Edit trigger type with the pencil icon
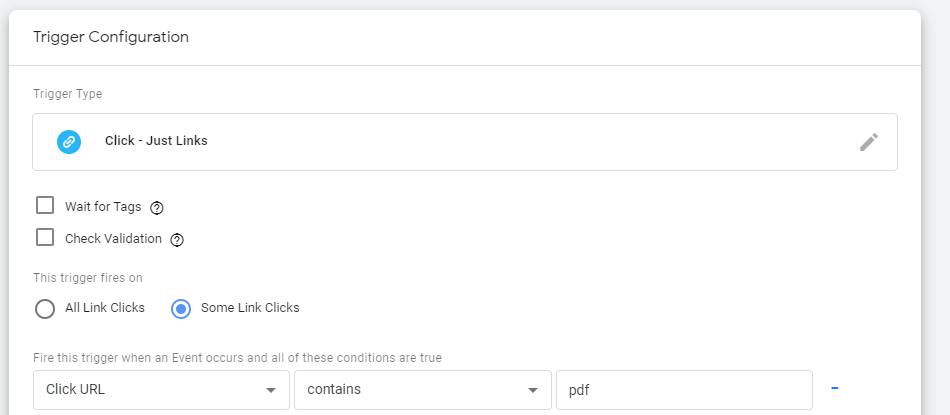Image resolution: width=950 pixels, height=415 pixels. tap(869, 142)
